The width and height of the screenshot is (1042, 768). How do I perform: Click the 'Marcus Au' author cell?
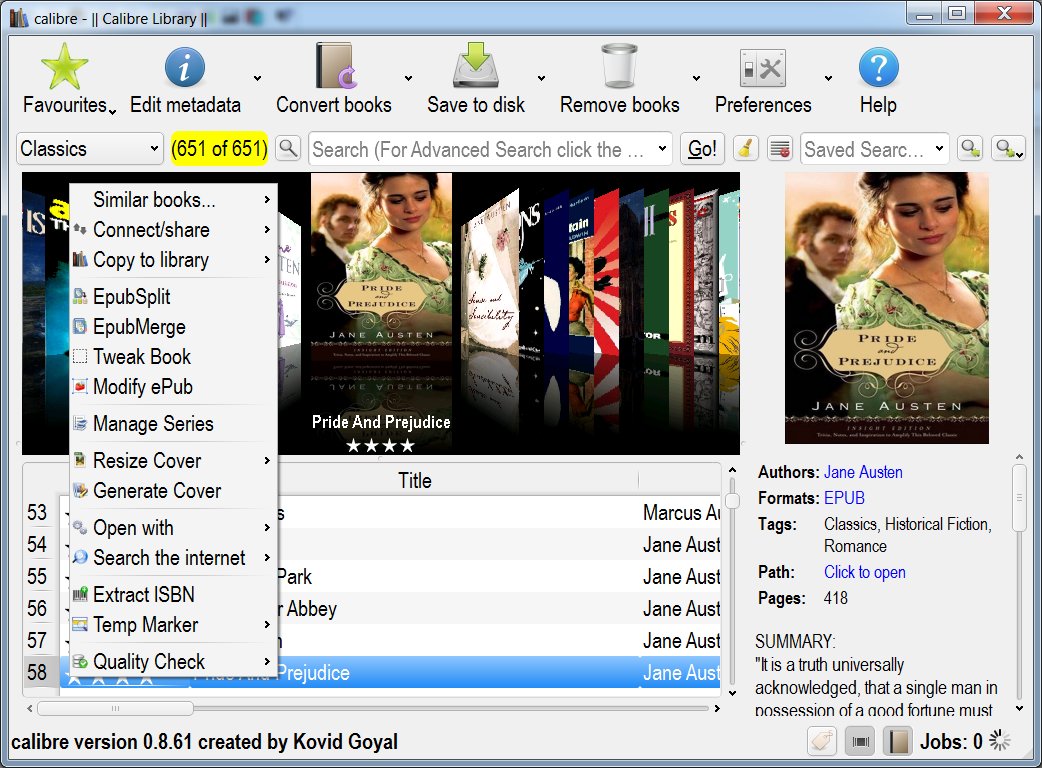pos(681,512)
